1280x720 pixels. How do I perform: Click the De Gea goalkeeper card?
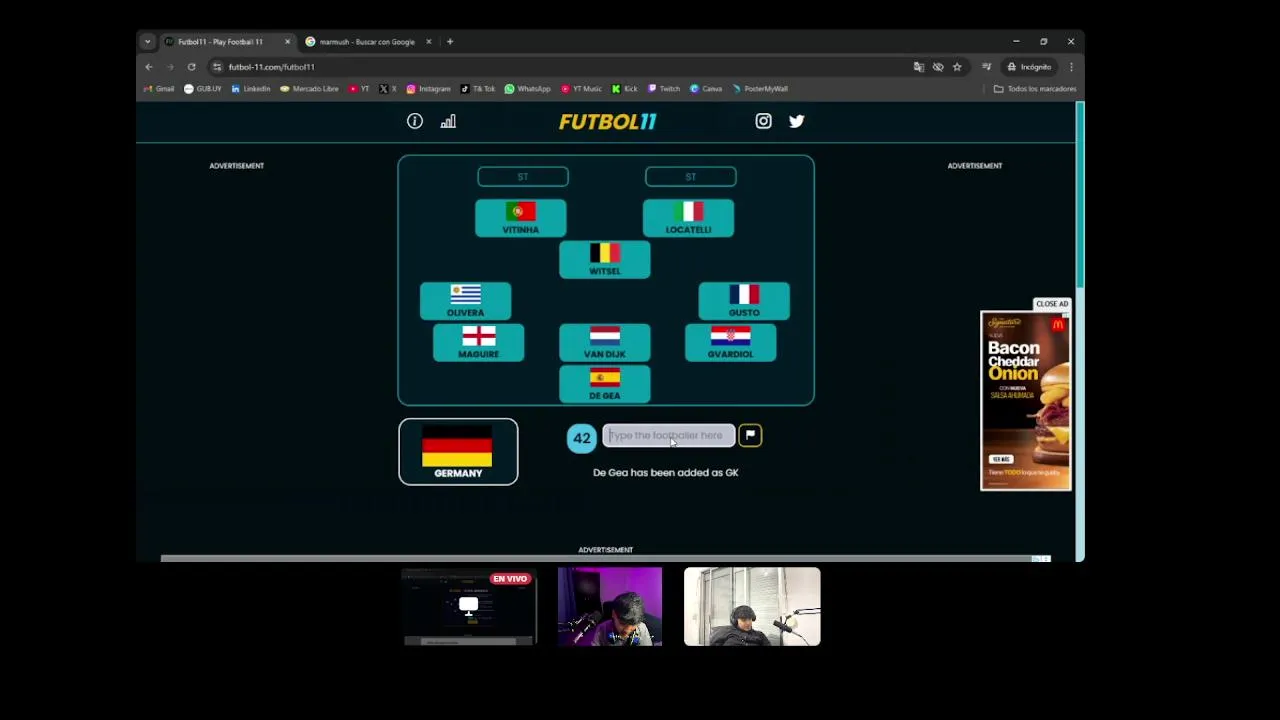605,384
